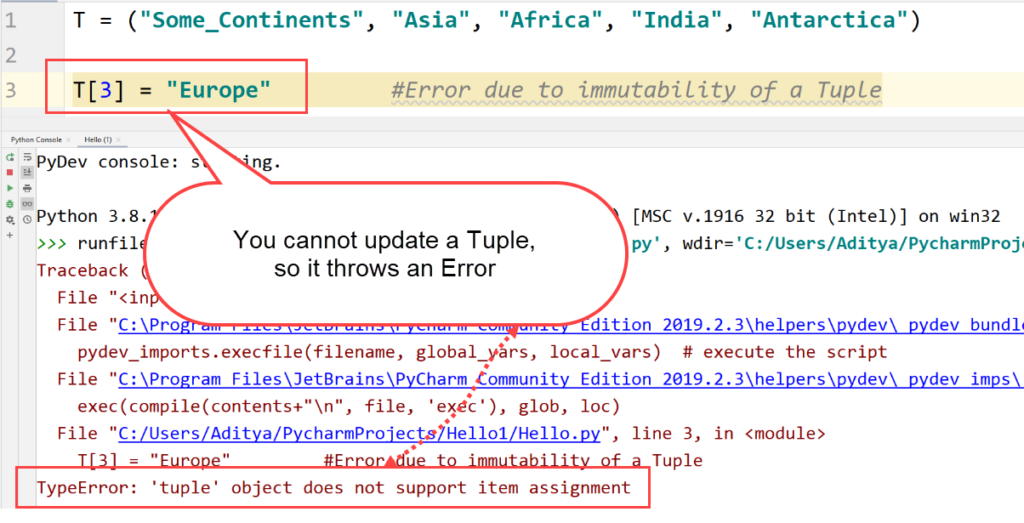Attach debugger using the green bug icon
This screenshot has width=1024, height=523.
coord(10,204)
